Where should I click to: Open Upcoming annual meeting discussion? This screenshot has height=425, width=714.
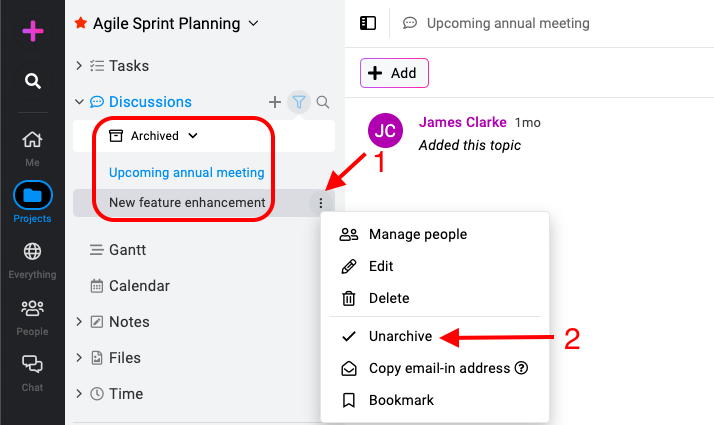point(187,172)
